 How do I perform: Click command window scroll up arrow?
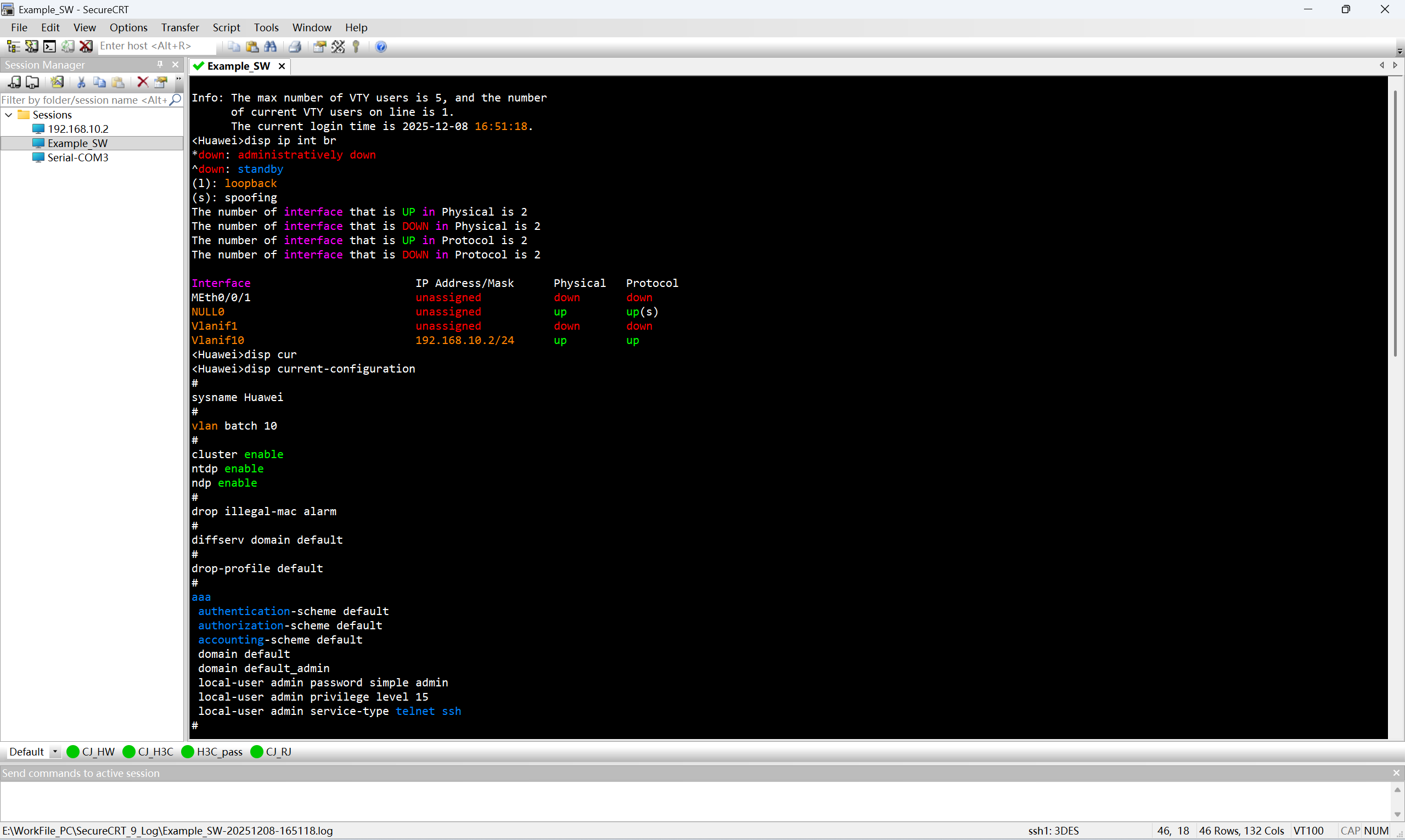pyautogui.click(x=1397, y=790)
